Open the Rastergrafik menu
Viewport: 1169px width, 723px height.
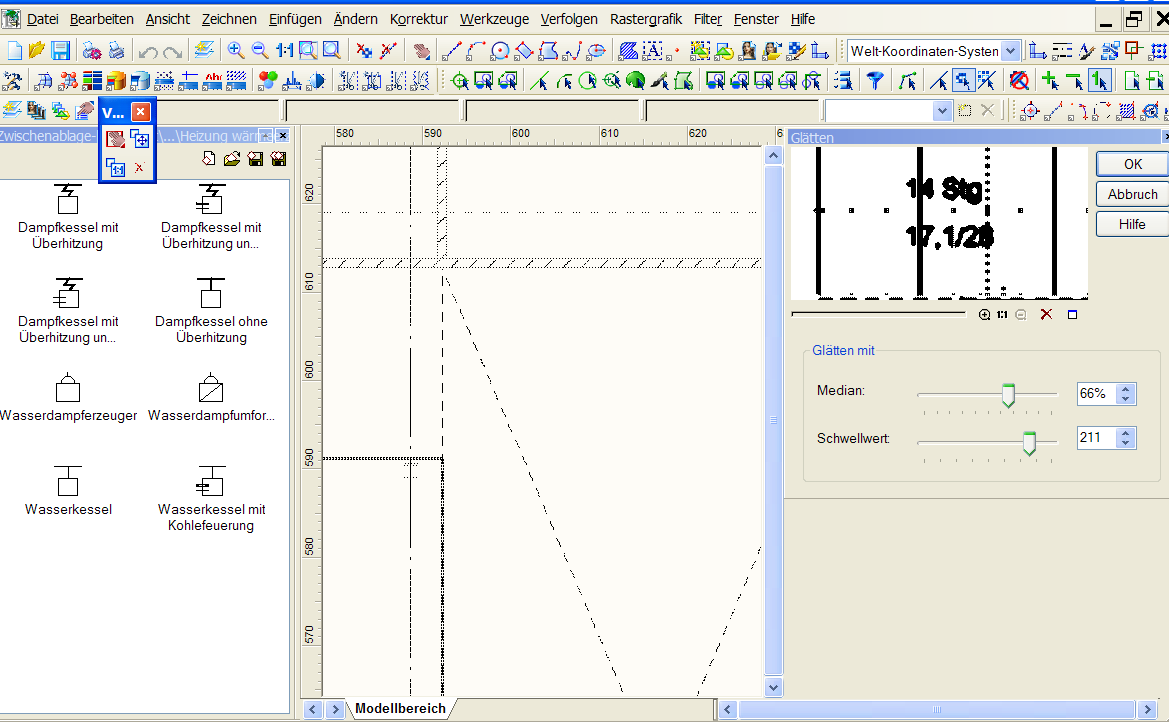646,19
